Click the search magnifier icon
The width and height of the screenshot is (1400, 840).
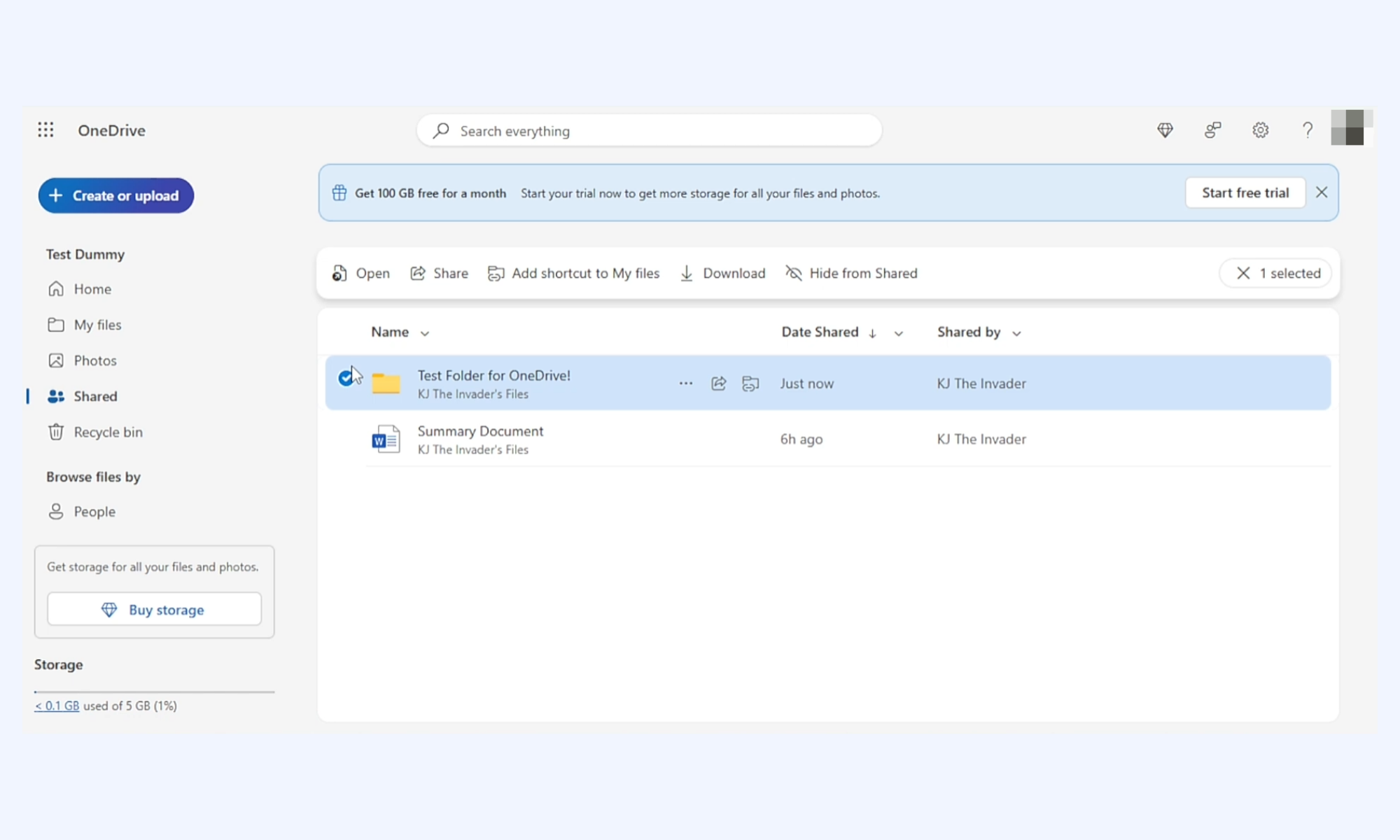click(441, 131)
